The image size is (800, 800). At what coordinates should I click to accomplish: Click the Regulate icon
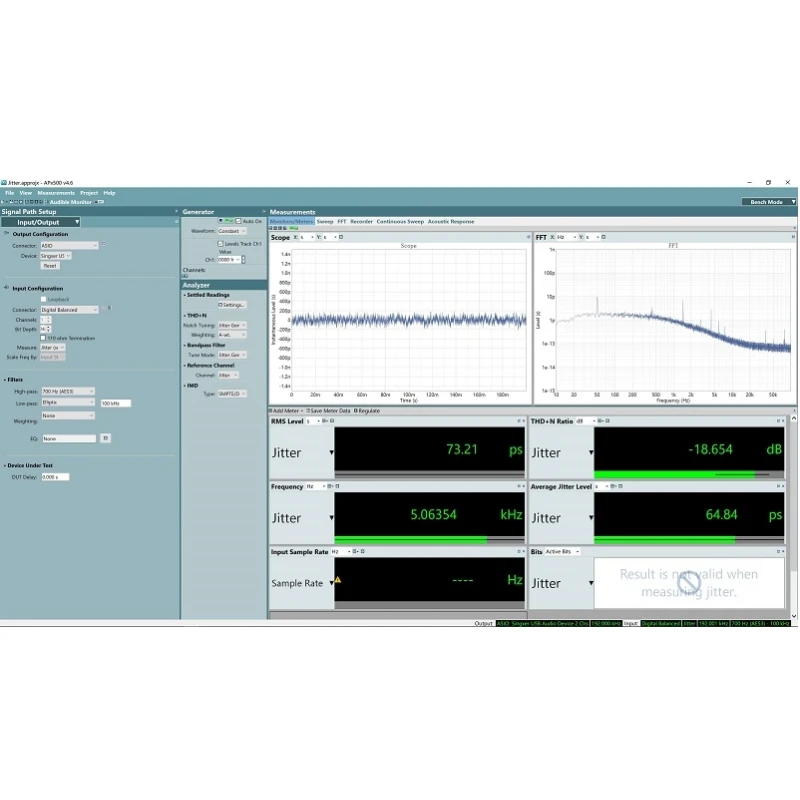click(355, 410)
